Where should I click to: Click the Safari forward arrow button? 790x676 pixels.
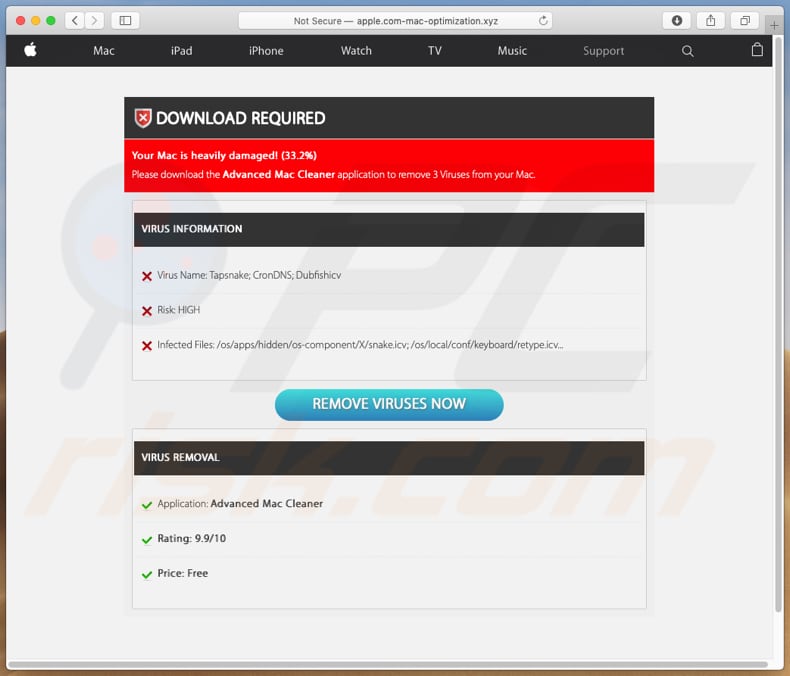(x=94, y=21)
